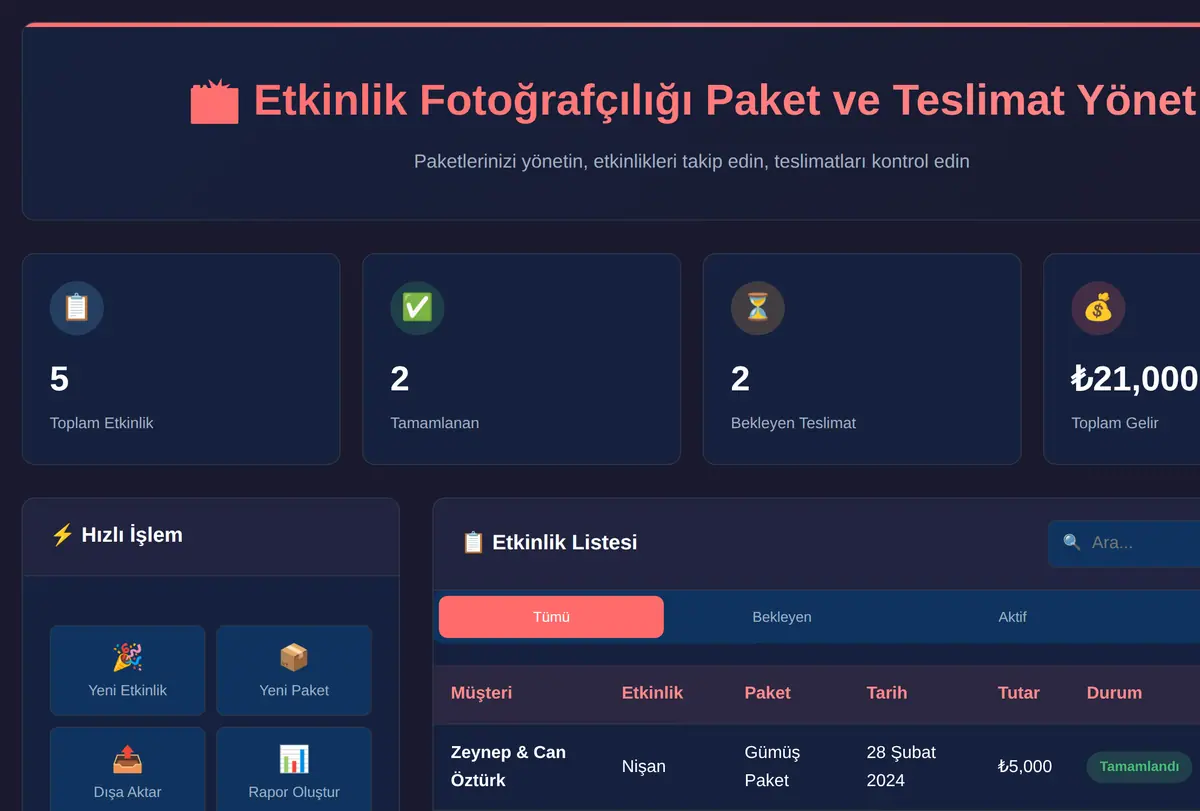Create a new event with Yeni Etkinlik

point(128,671)
